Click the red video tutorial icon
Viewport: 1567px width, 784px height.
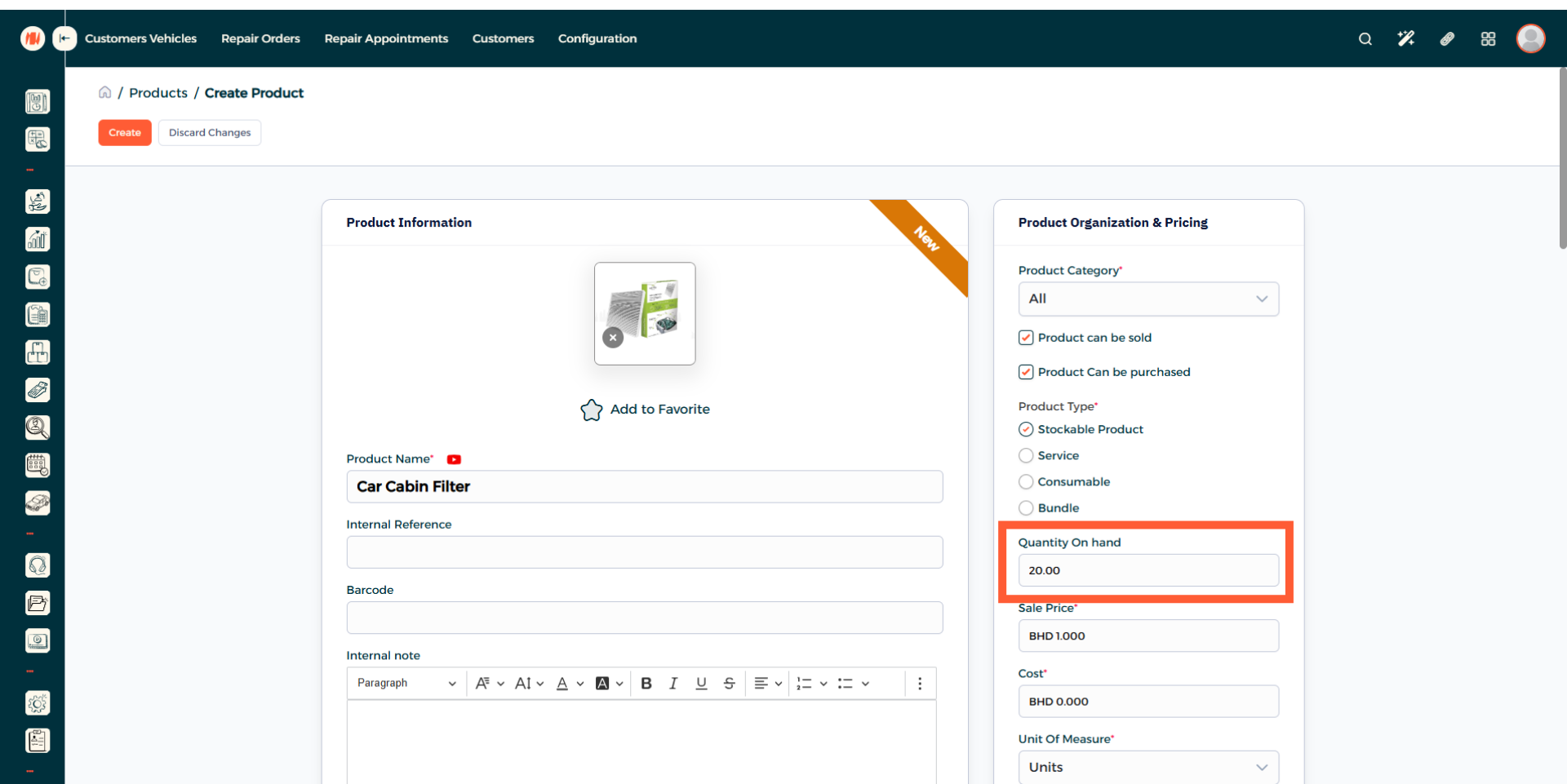454,459
